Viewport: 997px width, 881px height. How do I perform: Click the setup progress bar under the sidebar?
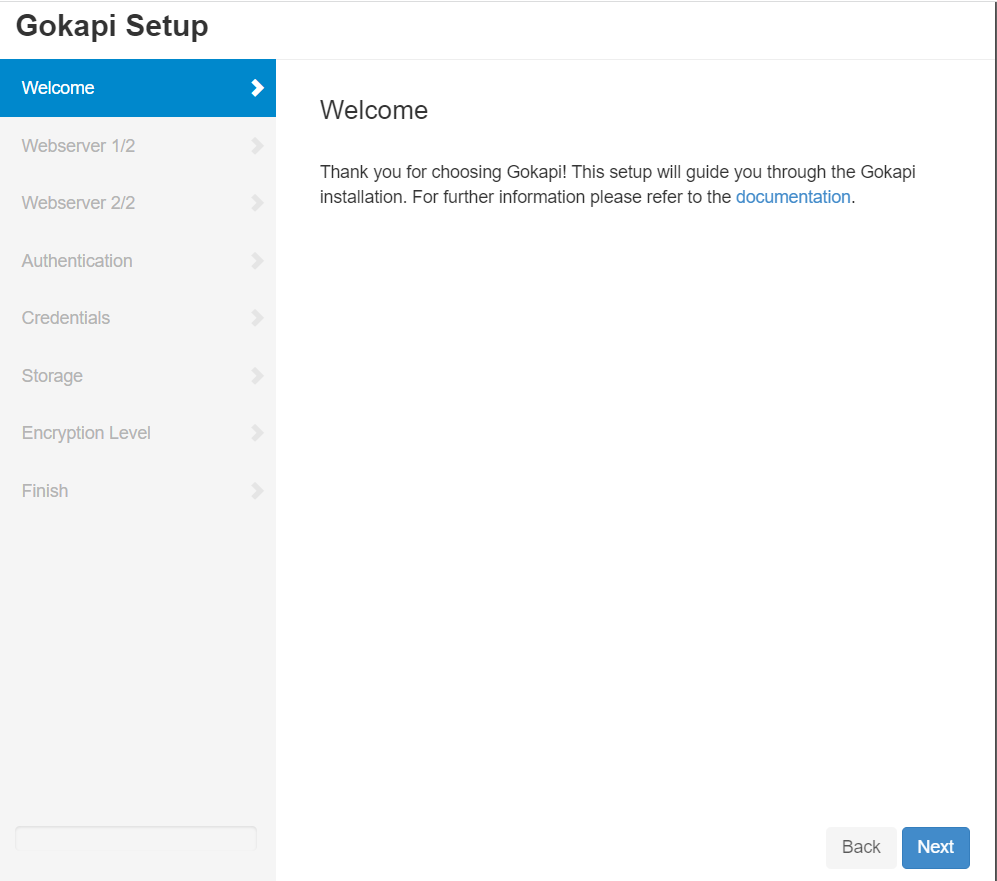136,838
